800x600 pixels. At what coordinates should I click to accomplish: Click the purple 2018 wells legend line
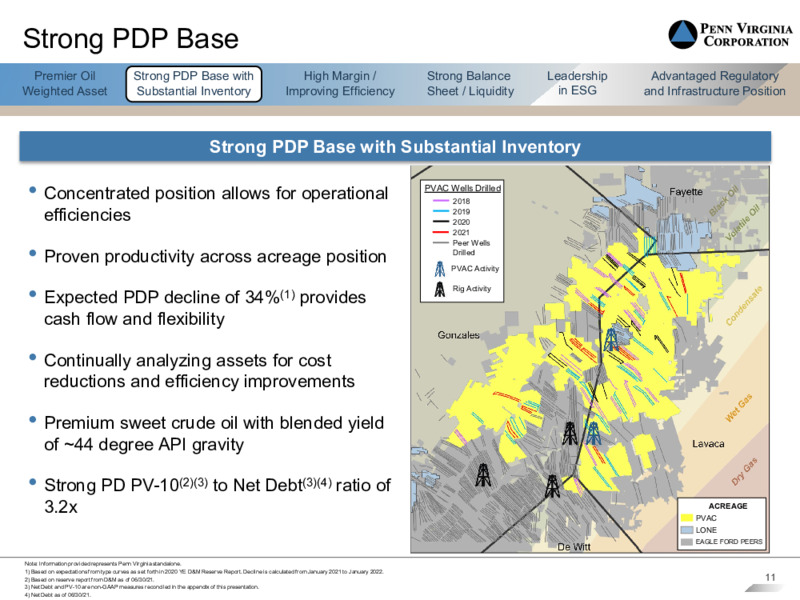pos(440,201)
